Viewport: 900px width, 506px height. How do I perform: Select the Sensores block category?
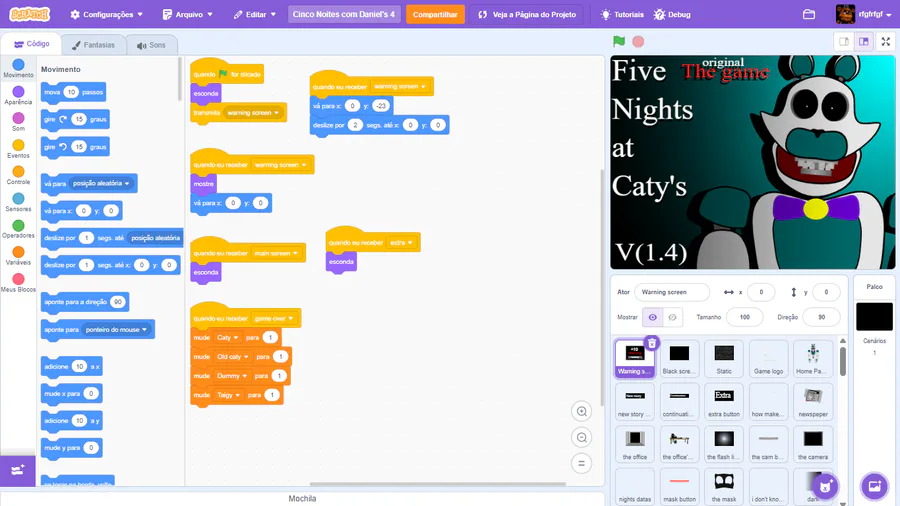pos(18,202)
